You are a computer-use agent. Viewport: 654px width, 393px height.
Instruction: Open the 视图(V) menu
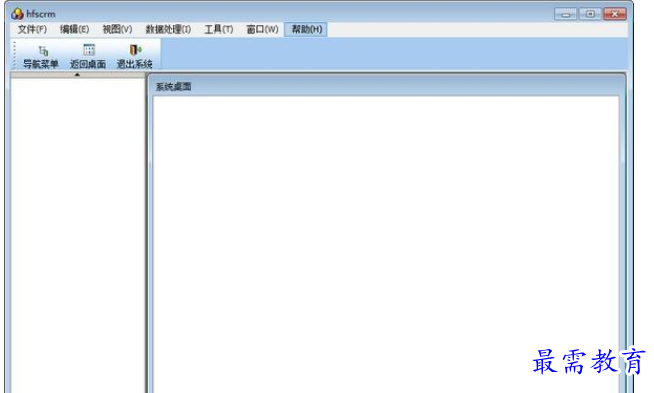pos(117,29)
